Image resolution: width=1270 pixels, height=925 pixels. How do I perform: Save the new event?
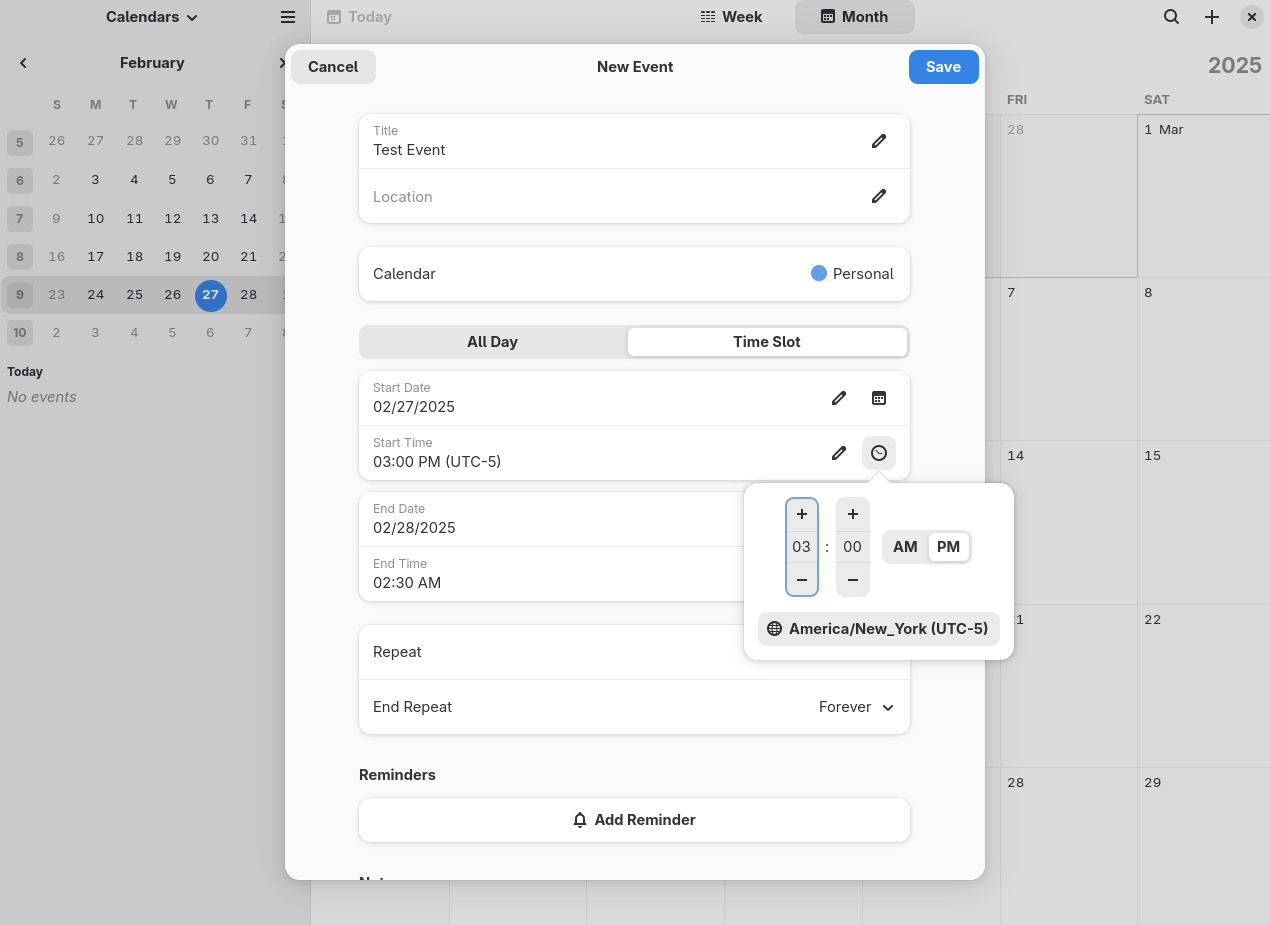[x=943, y=66]
